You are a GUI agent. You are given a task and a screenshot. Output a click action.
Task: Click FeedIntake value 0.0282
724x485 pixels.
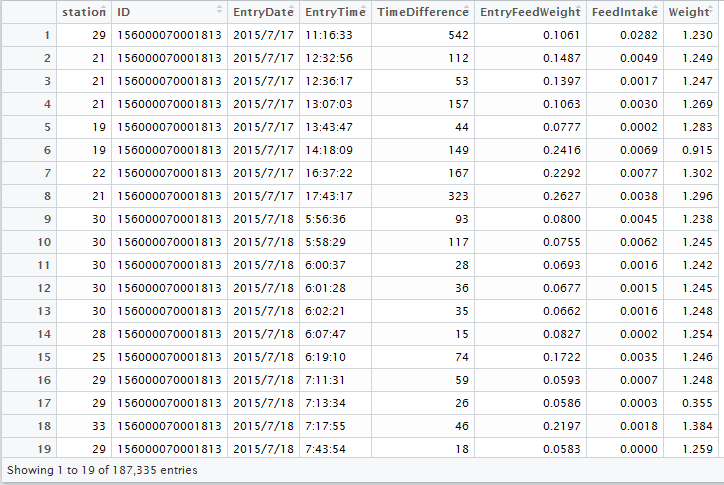[639, 35]
